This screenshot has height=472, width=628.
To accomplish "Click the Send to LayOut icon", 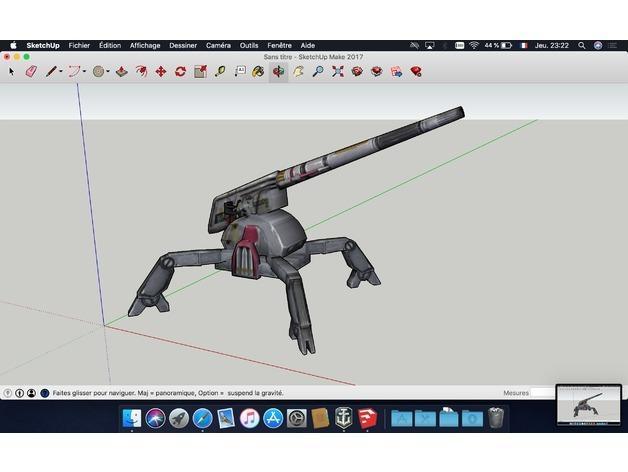I will pyautogui.click(x=396, y=72).
